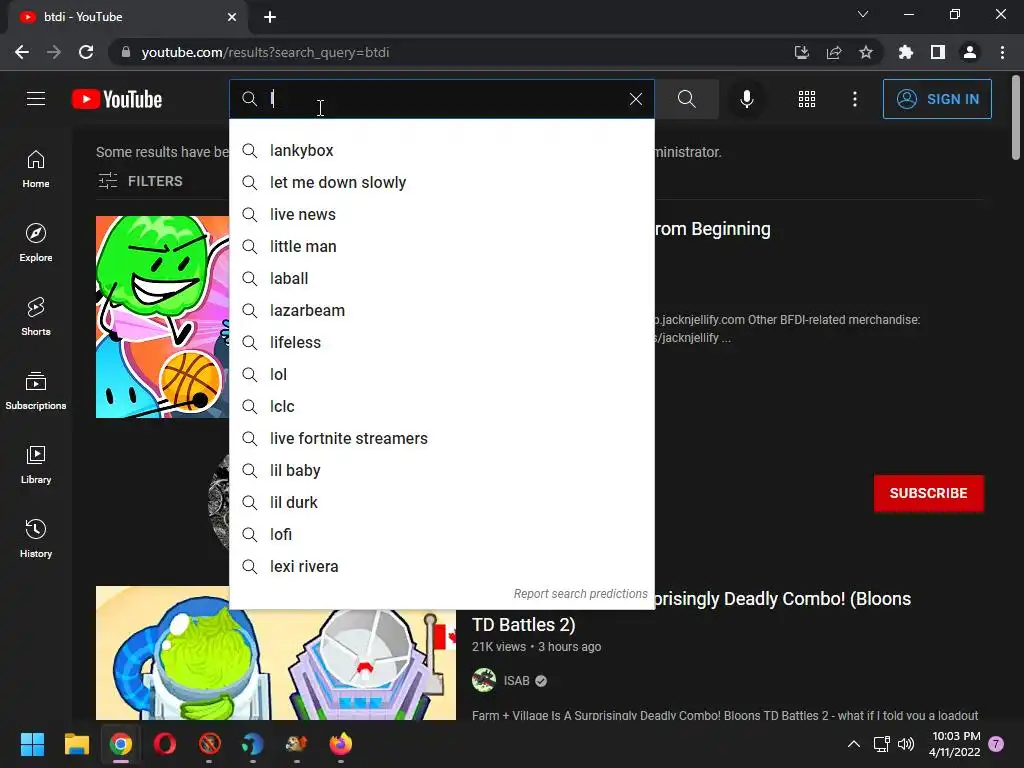Image resolution: width=1024 pixels, height=768 pixels.
Task: Click the install app icon in address bar
Action: (801, 52)
